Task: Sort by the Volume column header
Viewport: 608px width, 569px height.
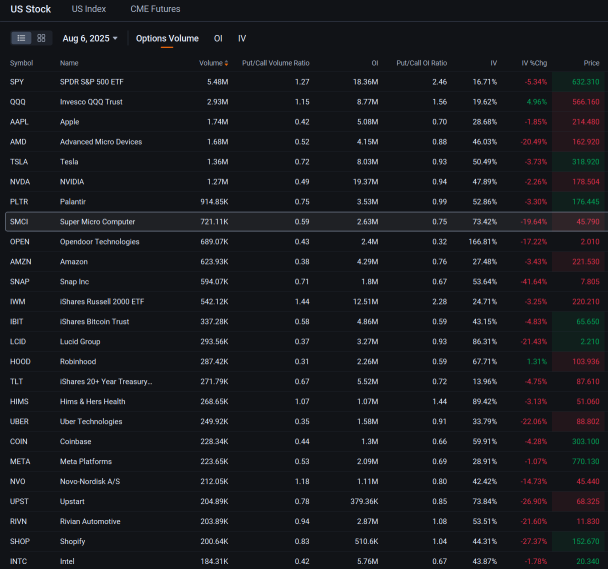Action: 213,63
